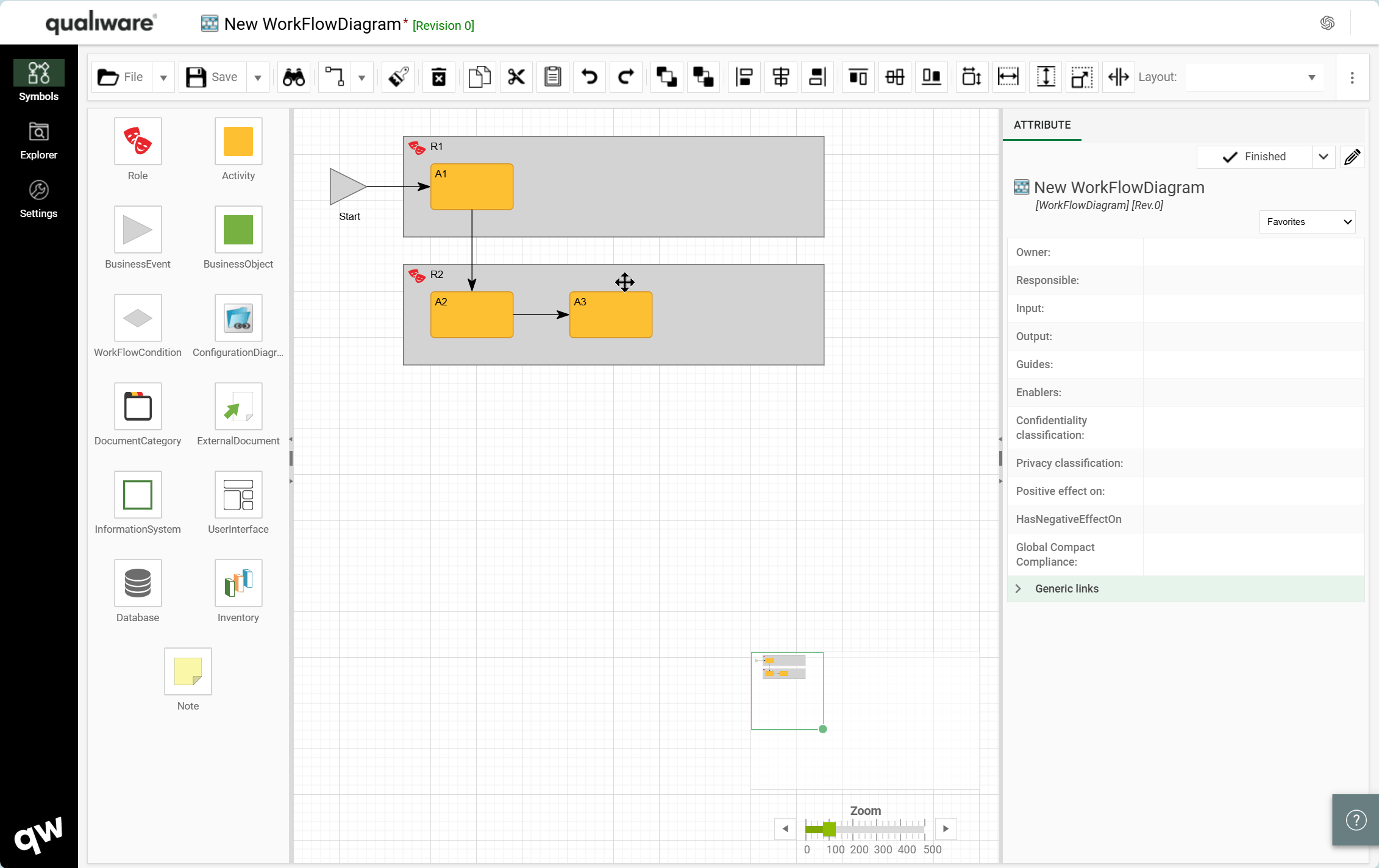Click the binoculars search icon
Image resolution: width=1379 pixels, height=868 pixels.
(293, 77)
